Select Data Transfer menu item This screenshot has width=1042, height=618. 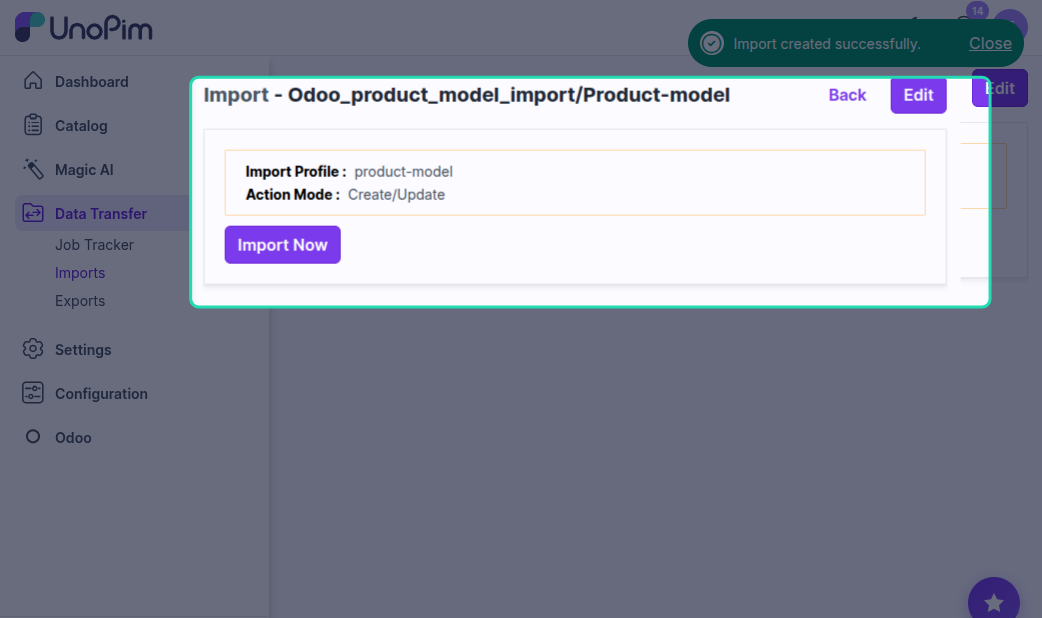pyautogui.click(x=101, y=213)
